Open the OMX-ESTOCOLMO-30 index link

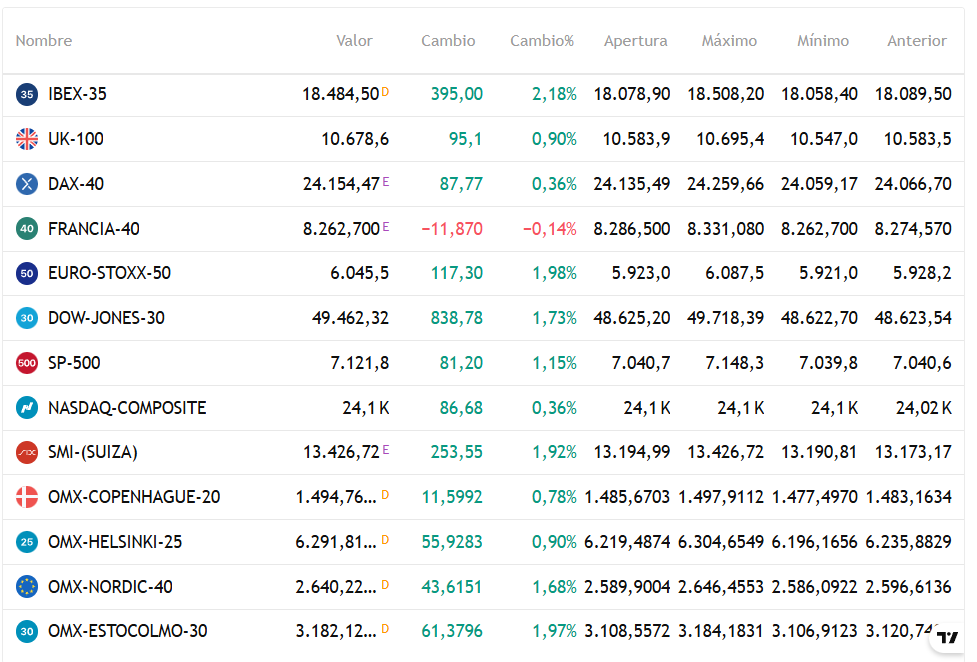click(127, 631)
